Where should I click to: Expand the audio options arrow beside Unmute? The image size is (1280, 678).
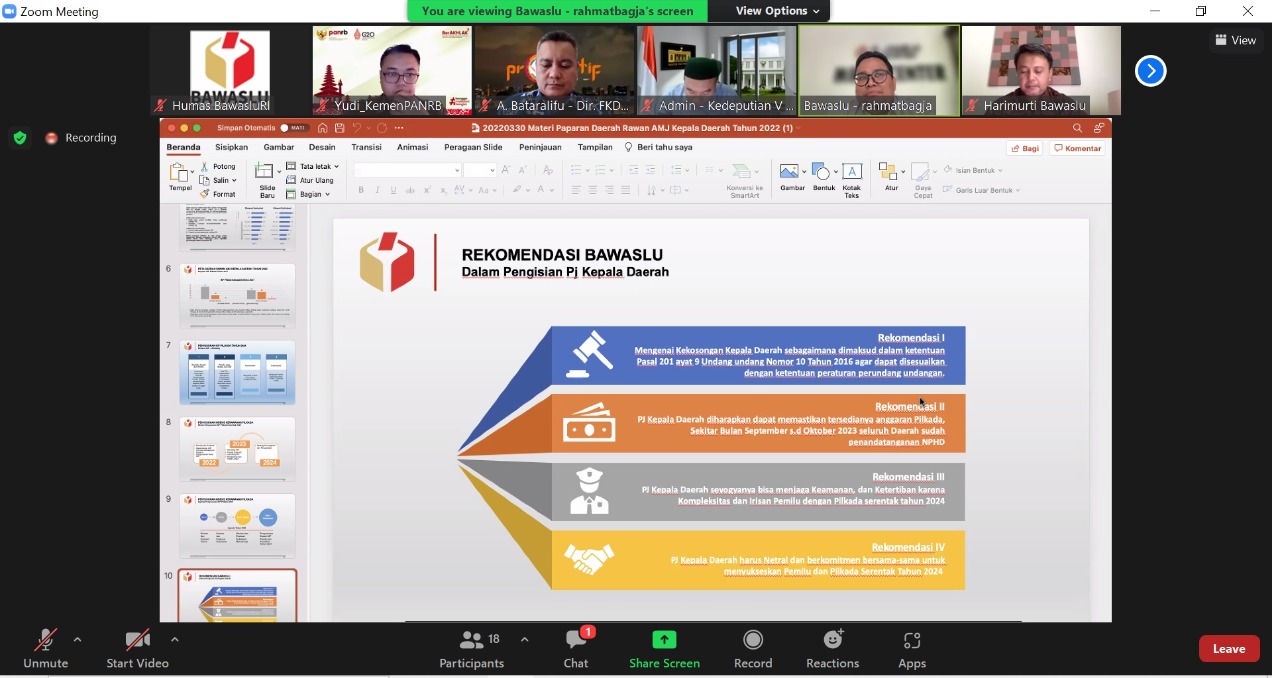coord(77,640)
